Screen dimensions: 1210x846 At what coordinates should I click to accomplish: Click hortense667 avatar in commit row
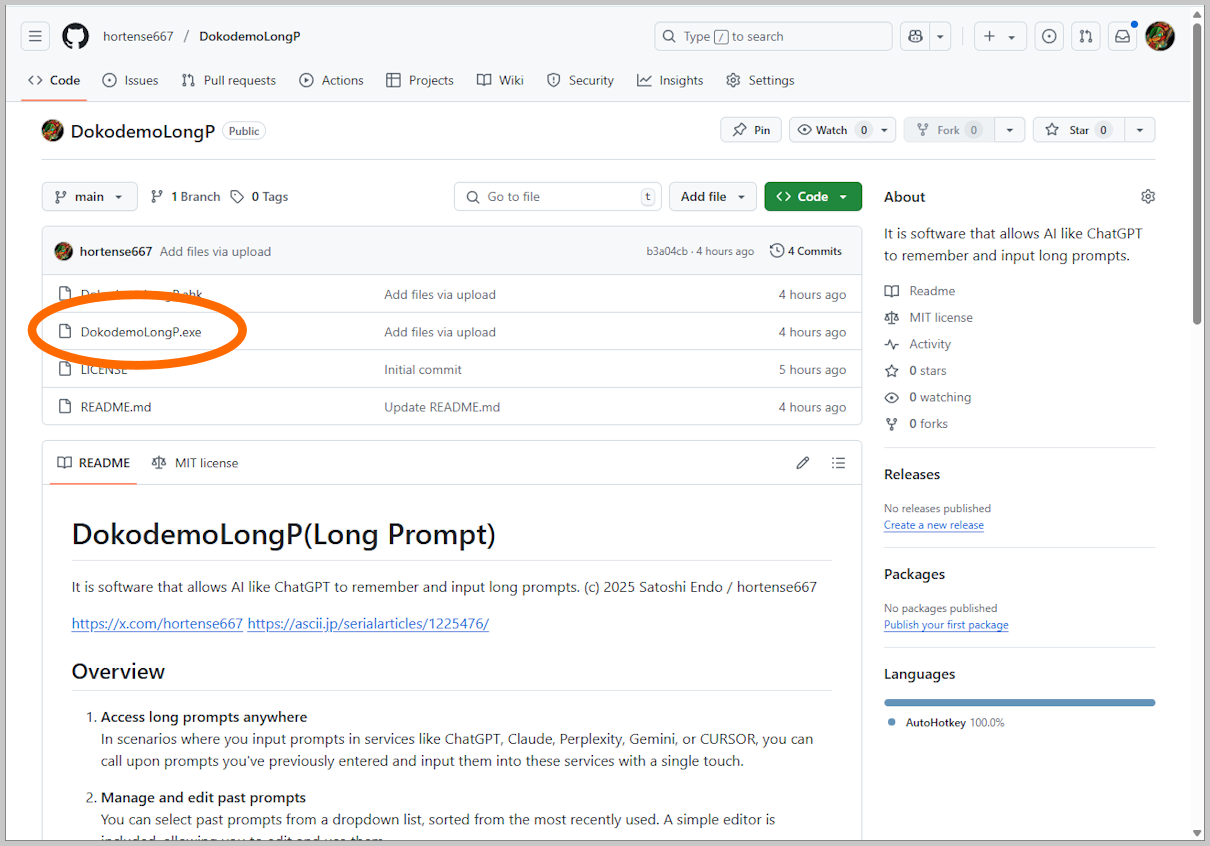(x=64, y=251)
